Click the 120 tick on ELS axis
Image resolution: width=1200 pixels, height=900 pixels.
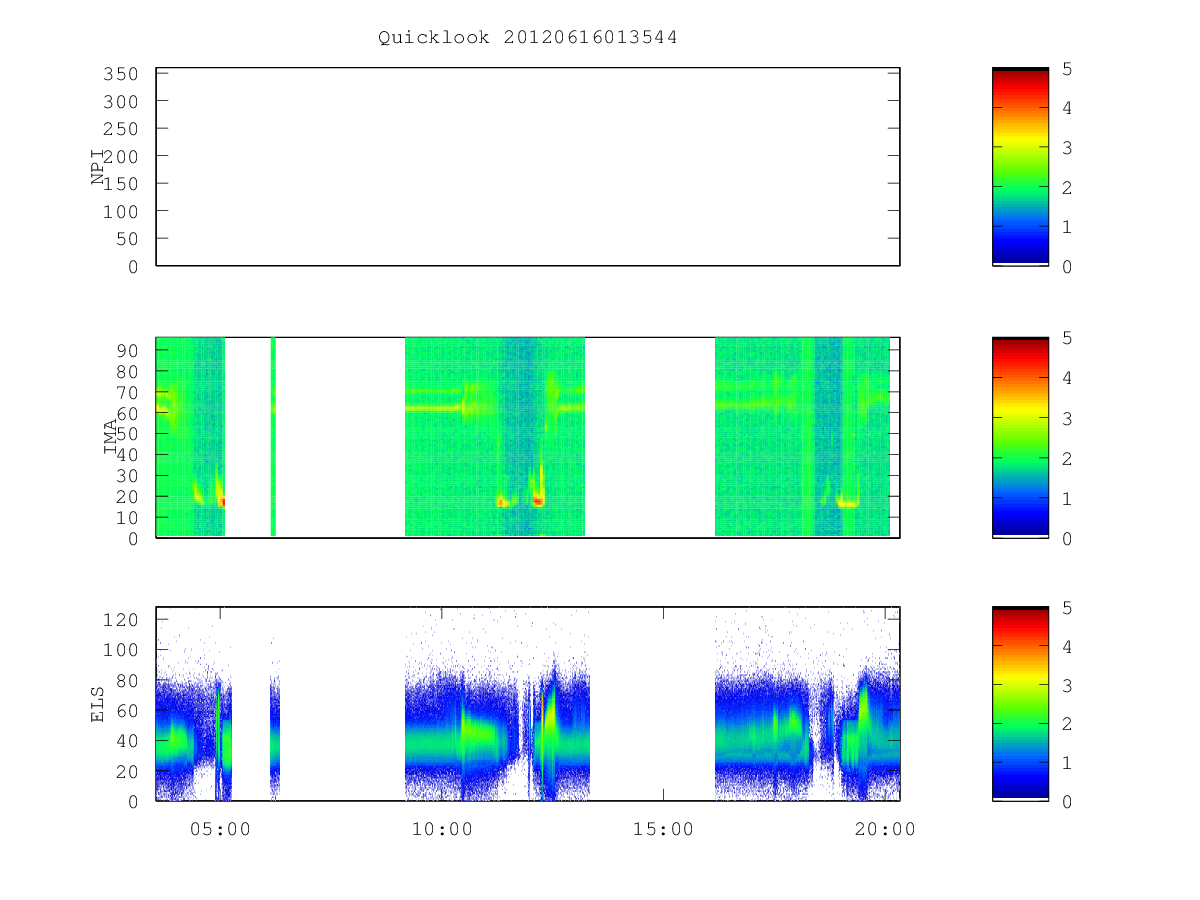pos(120,620)
